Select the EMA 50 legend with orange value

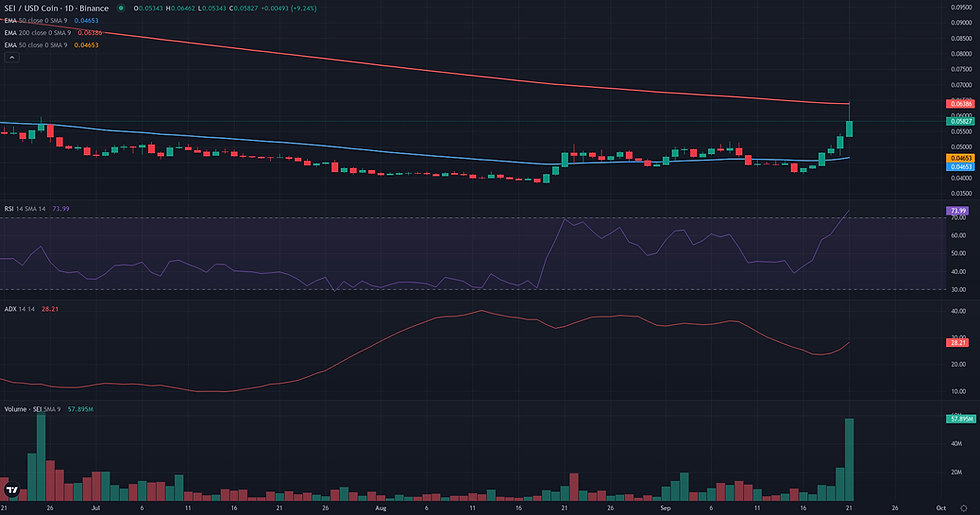click(x=51, y=45)
